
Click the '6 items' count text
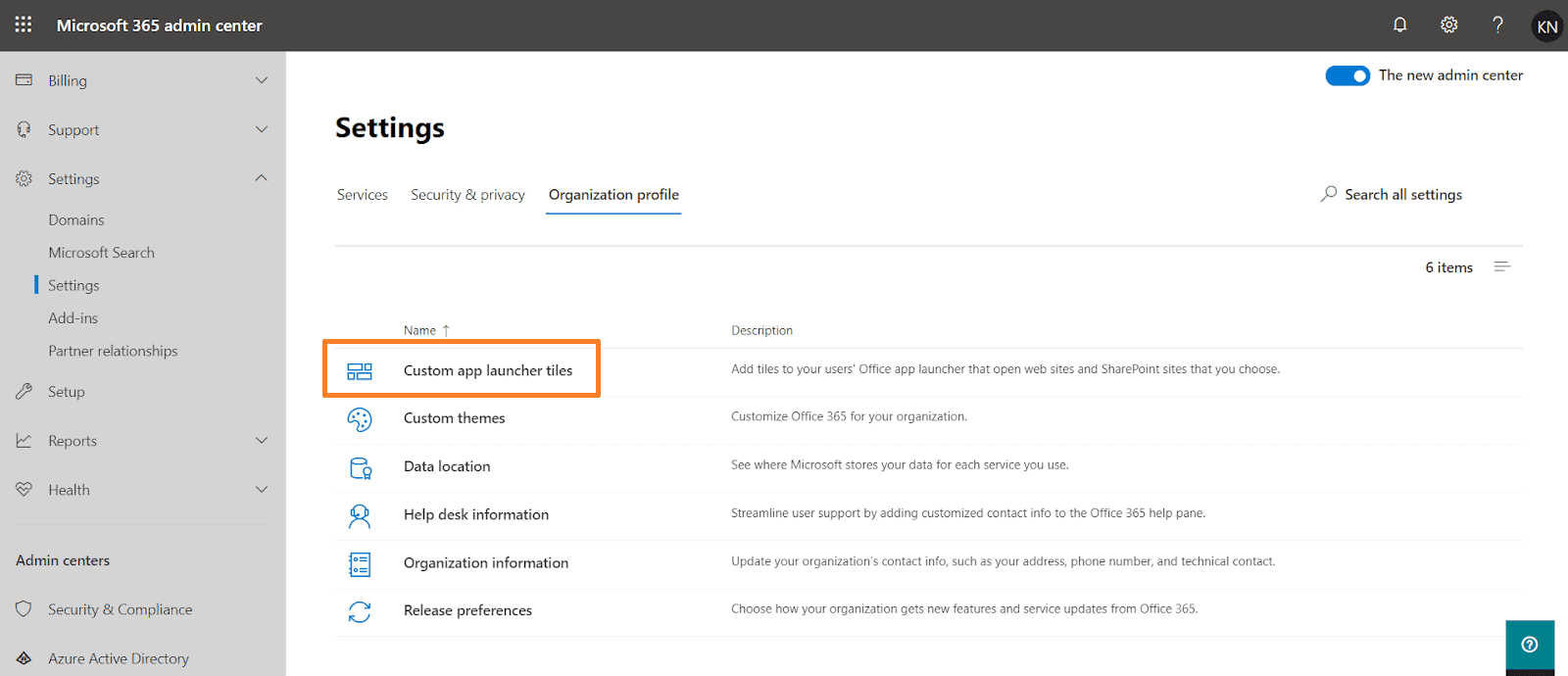pos(1448,267)
